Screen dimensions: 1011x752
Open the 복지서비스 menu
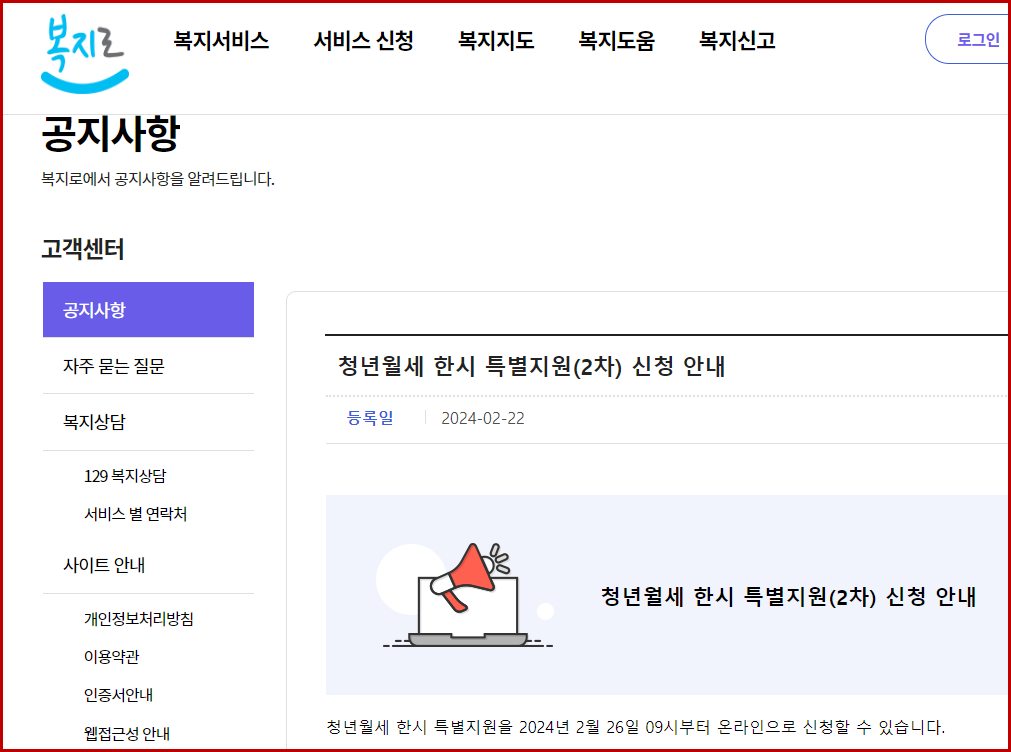point(221,40)
